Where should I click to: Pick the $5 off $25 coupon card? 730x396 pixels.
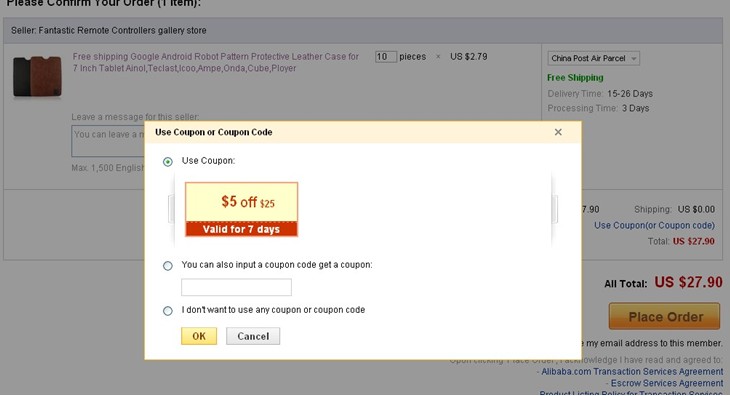pos(241,209)
